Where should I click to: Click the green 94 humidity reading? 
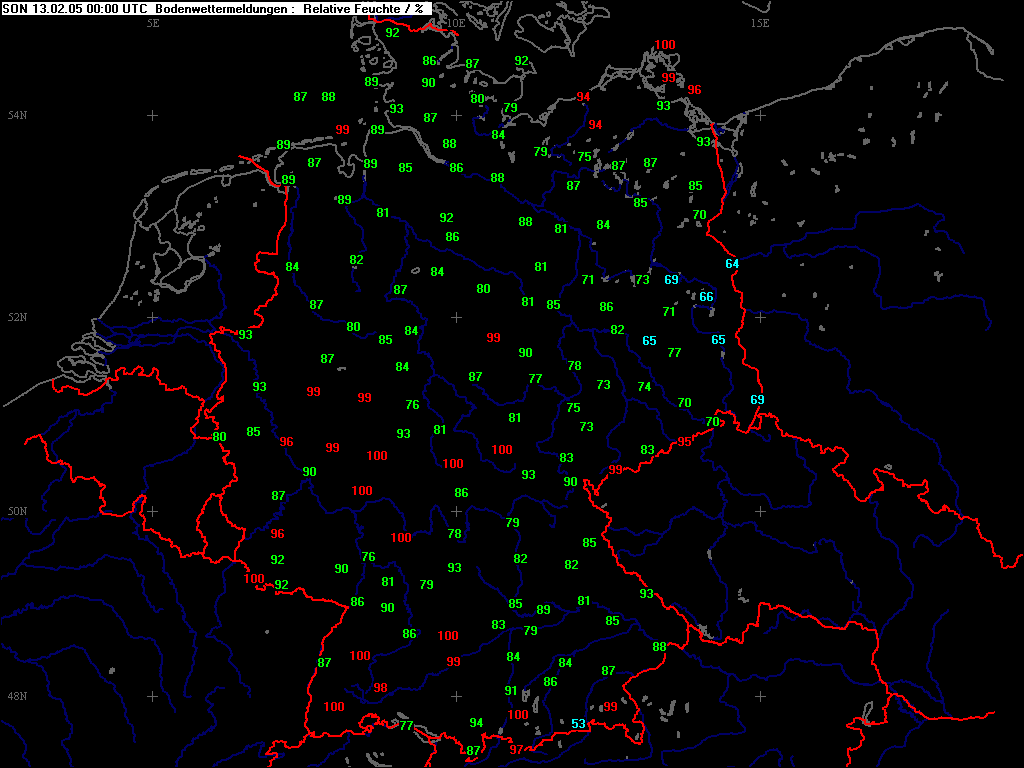click(x=476, y=723)
